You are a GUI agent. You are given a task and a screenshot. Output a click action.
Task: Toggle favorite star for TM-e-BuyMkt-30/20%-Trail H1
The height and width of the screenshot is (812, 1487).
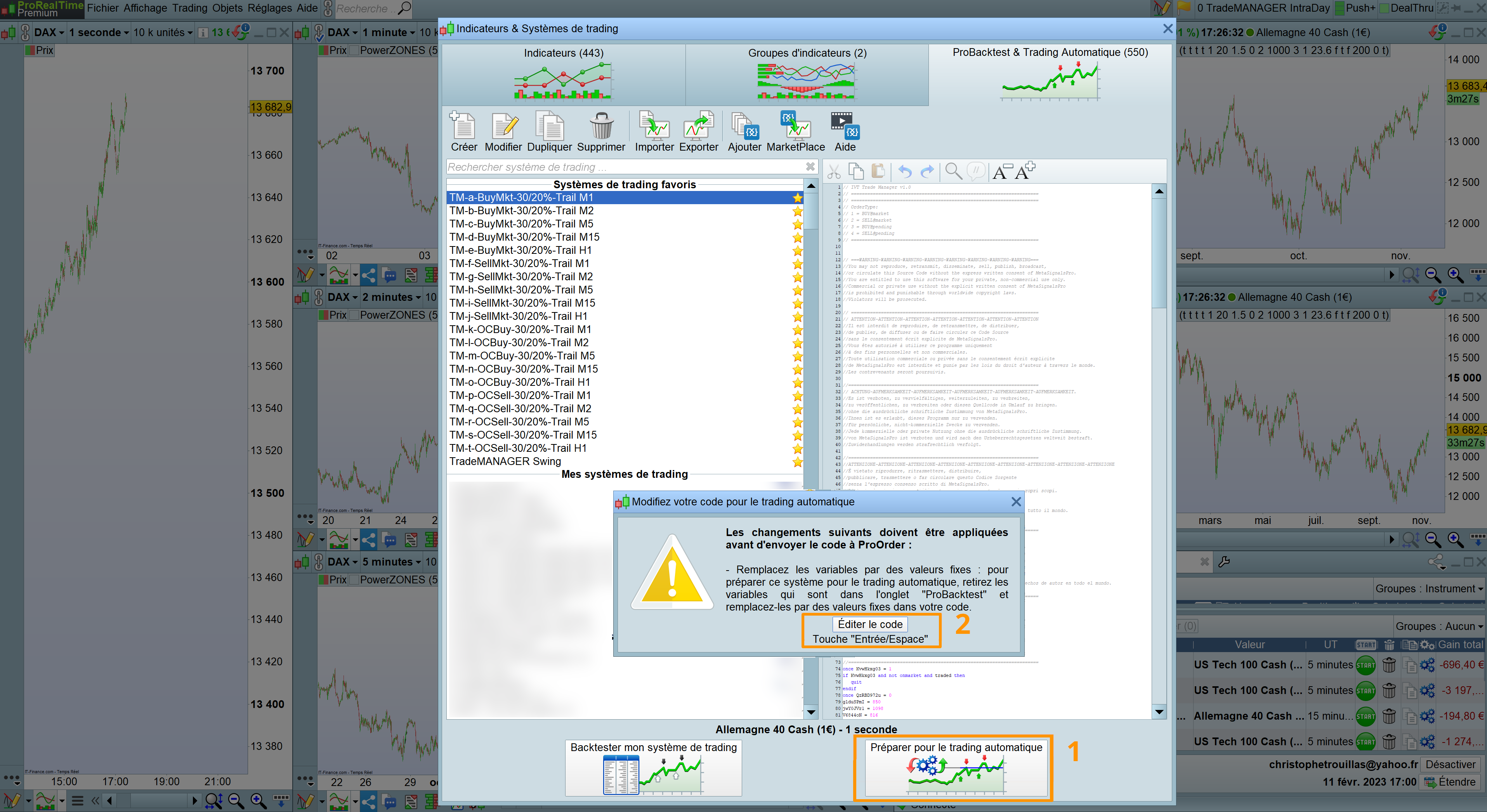tap(797, 250)
